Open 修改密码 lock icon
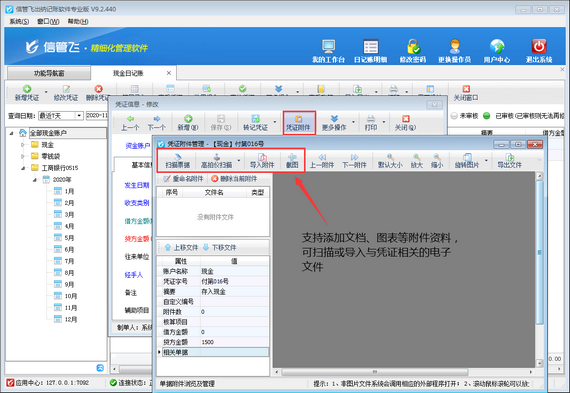The height and width of the screenshot is (393, 570). tap(413, 46)
